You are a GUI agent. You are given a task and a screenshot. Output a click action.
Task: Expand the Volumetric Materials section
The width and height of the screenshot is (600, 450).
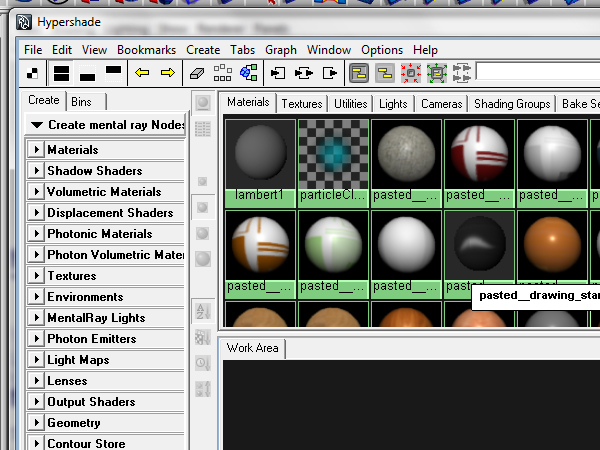pos(37,191)
